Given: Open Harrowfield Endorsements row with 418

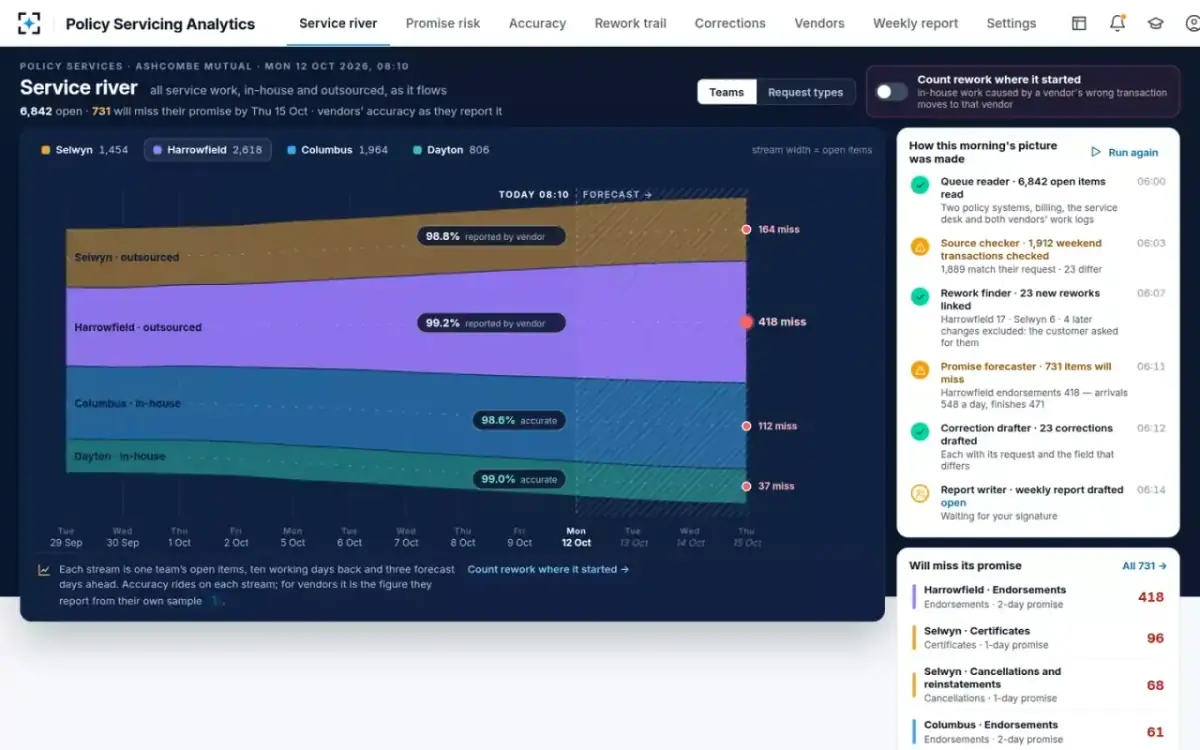Looking at the screenshot, I should pos(1039,597).
